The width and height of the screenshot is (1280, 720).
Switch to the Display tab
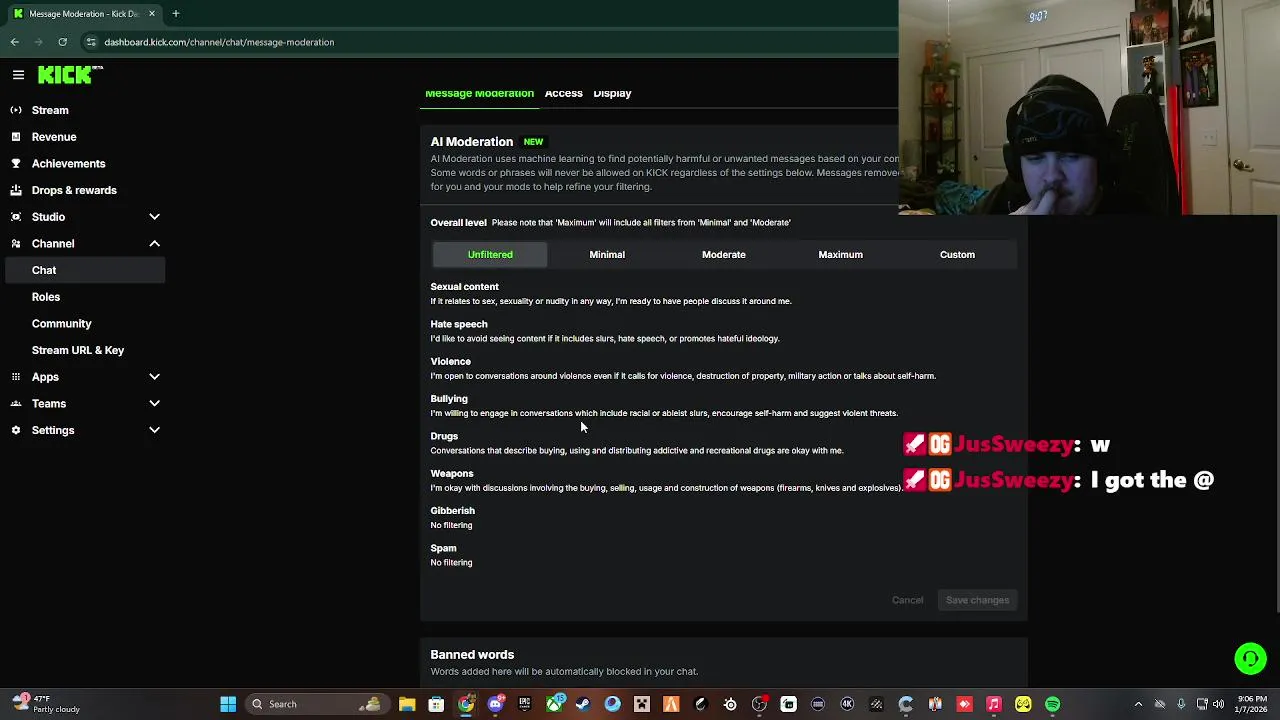pos(612,93)
